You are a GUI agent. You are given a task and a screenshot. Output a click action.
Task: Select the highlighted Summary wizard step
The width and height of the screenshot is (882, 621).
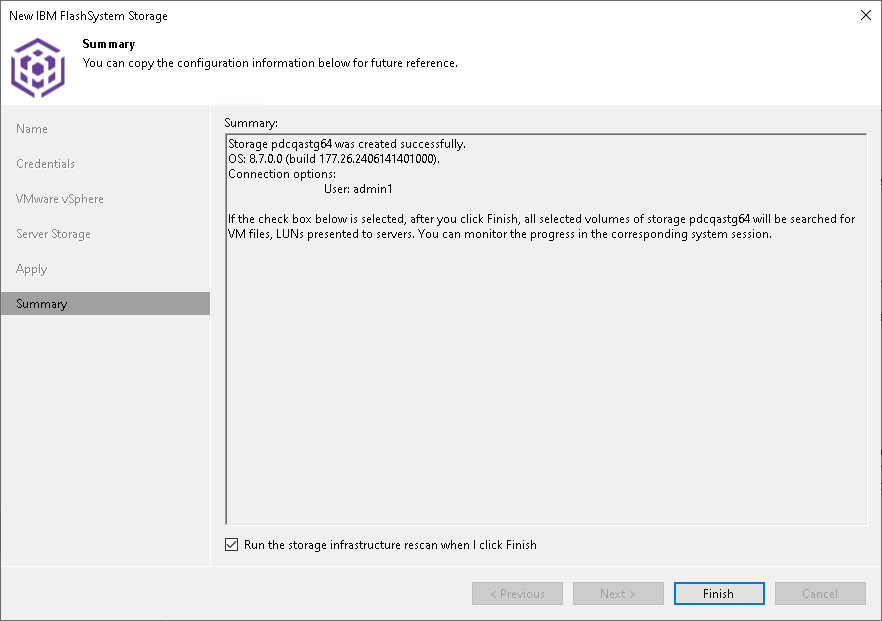point(105,304)
